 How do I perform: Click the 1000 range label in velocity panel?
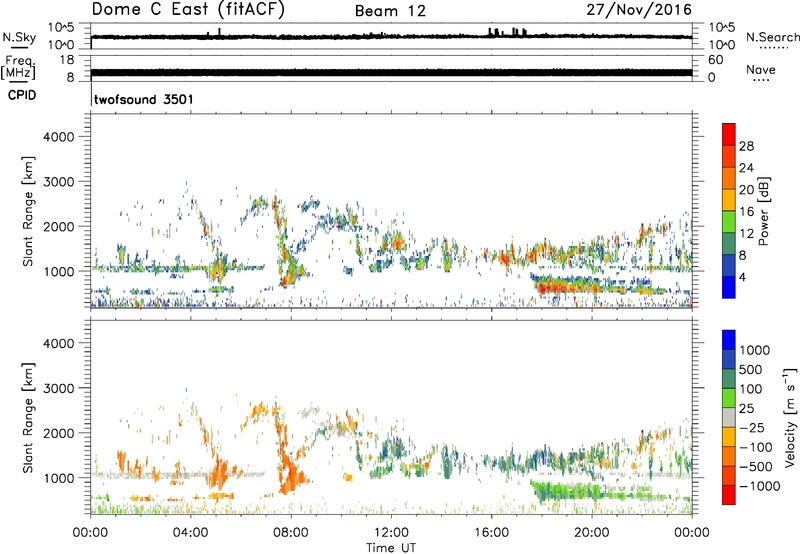pyautogui.click(x=58, y=478)
